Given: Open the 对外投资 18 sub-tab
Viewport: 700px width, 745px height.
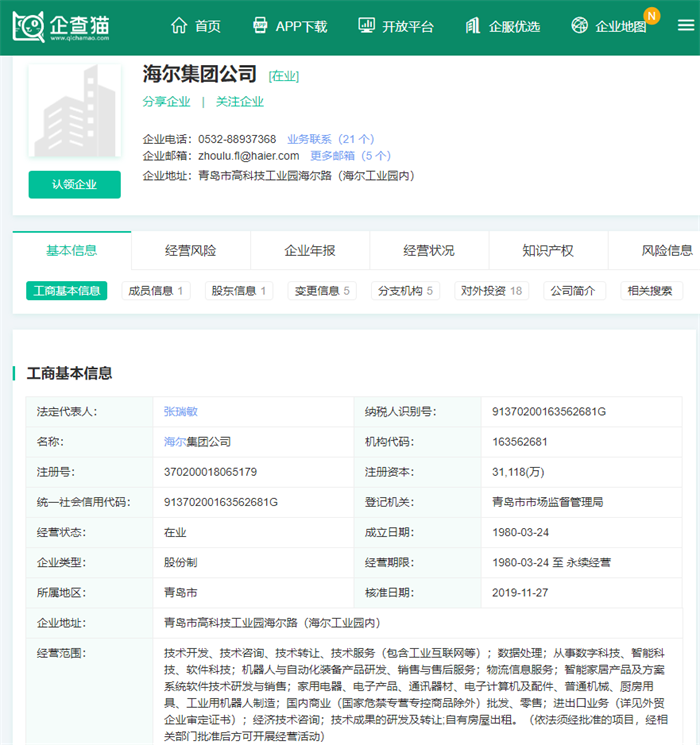Looking at the screenshot, I should tap(491, 291).
